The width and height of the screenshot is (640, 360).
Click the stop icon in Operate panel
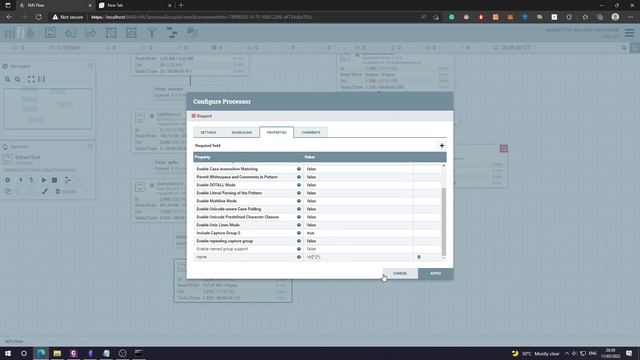[x=54, y=180]
